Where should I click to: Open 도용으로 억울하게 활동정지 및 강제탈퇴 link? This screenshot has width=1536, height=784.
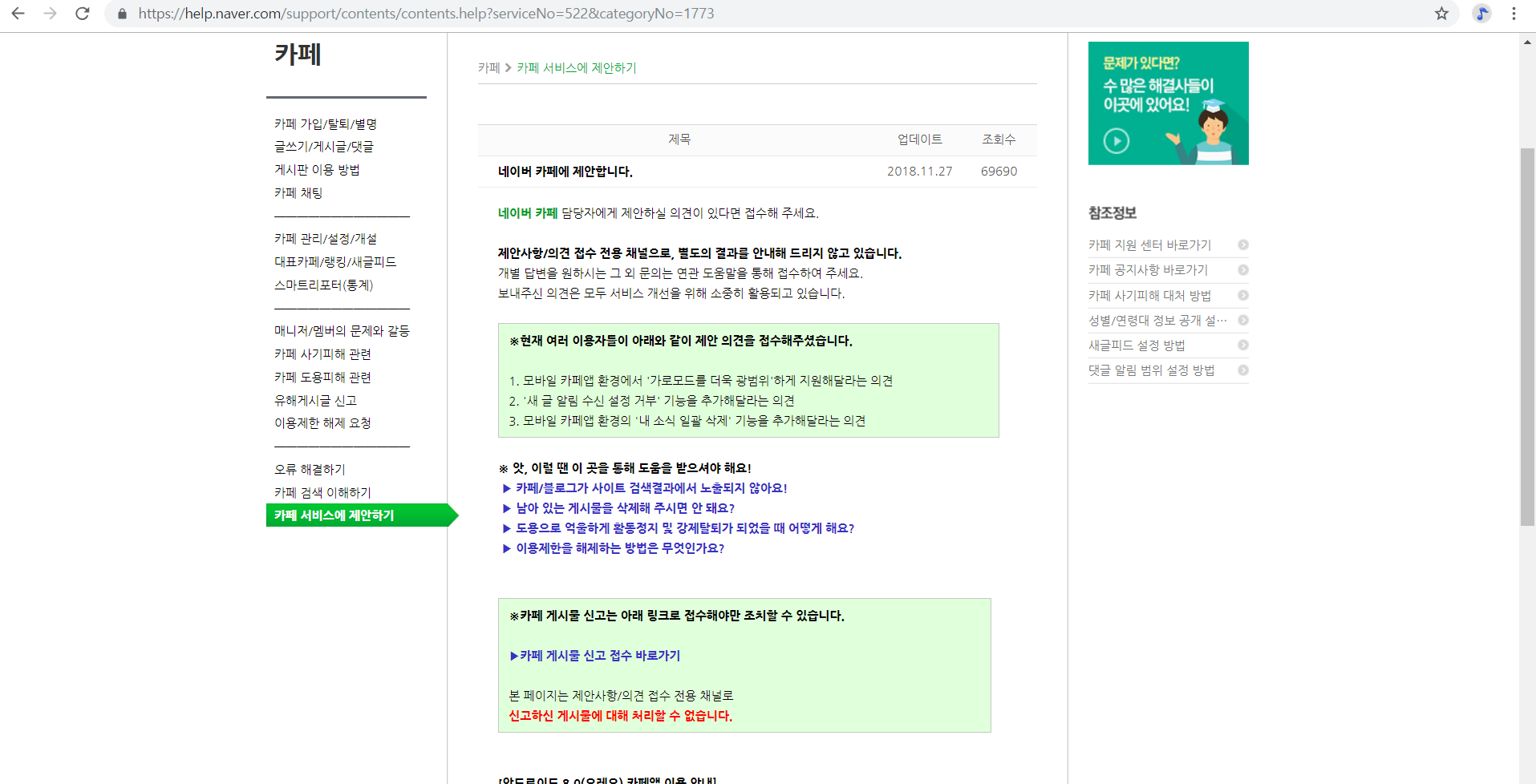pyautogui.click(x=684, y=528)
